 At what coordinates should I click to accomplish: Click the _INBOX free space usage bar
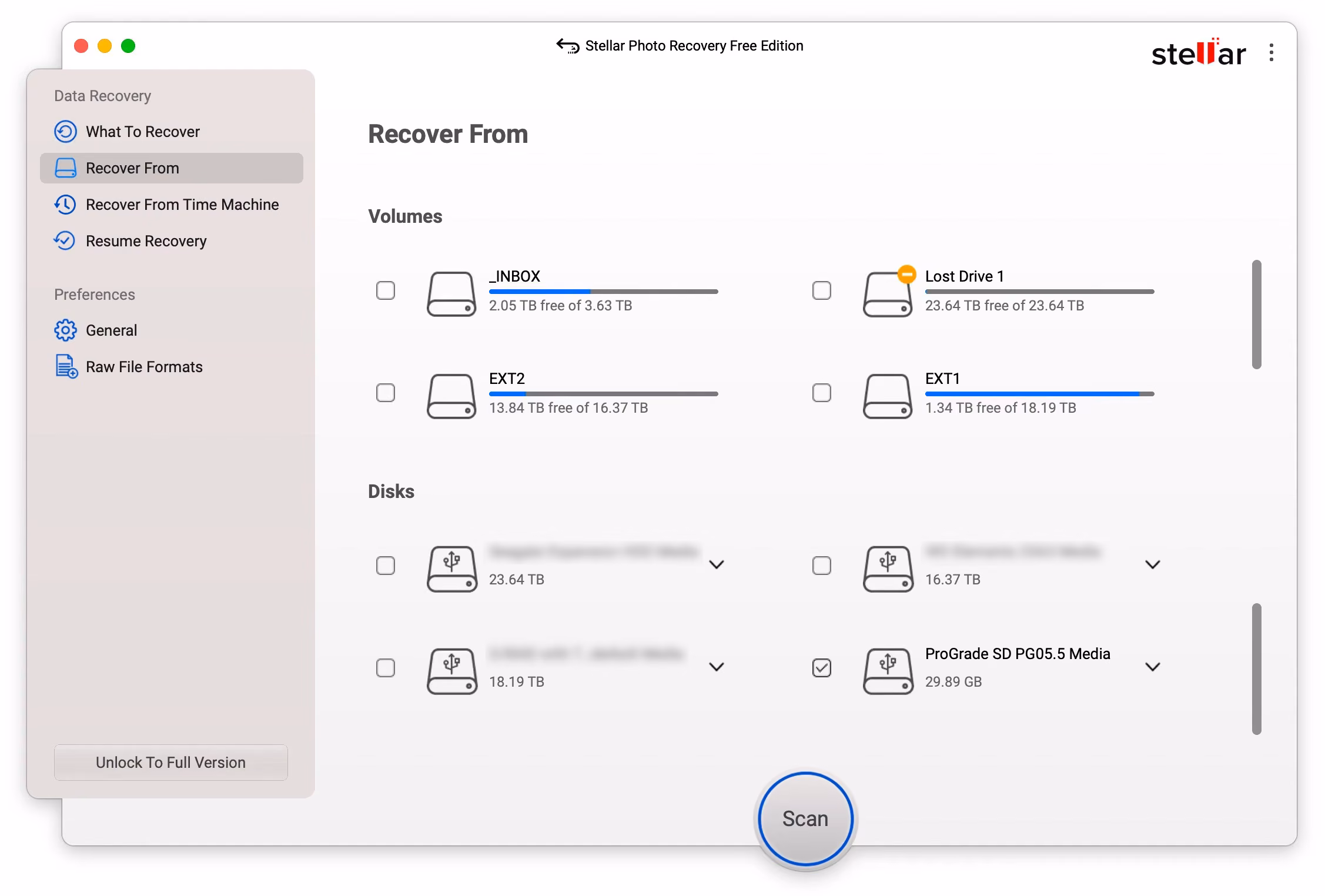coord(604,292)
